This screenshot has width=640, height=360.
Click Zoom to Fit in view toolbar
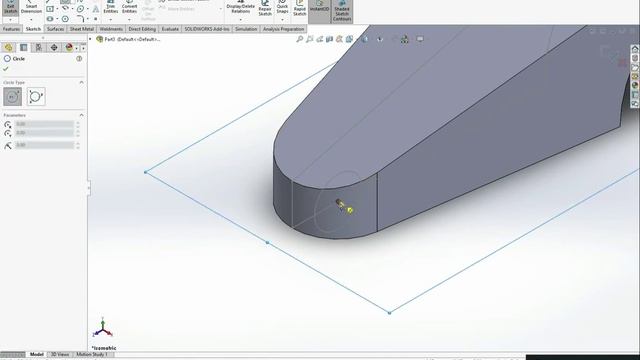300,39
